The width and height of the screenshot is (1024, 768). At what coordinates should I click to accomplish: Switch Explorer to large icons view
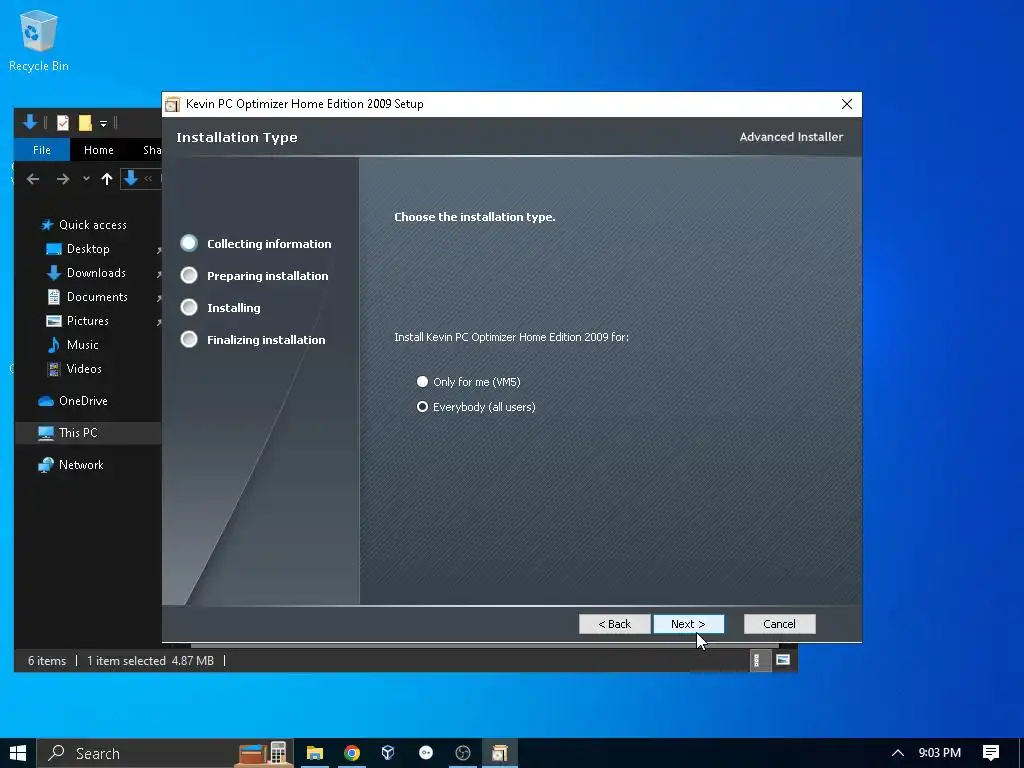pos(783,660)
